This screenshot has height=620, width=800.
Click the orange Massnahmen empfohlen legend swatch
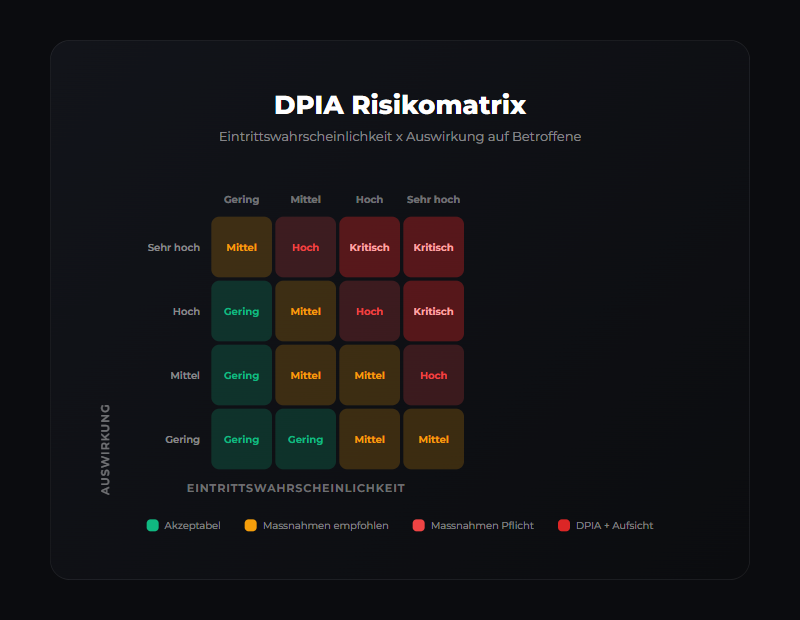[250, 525]
